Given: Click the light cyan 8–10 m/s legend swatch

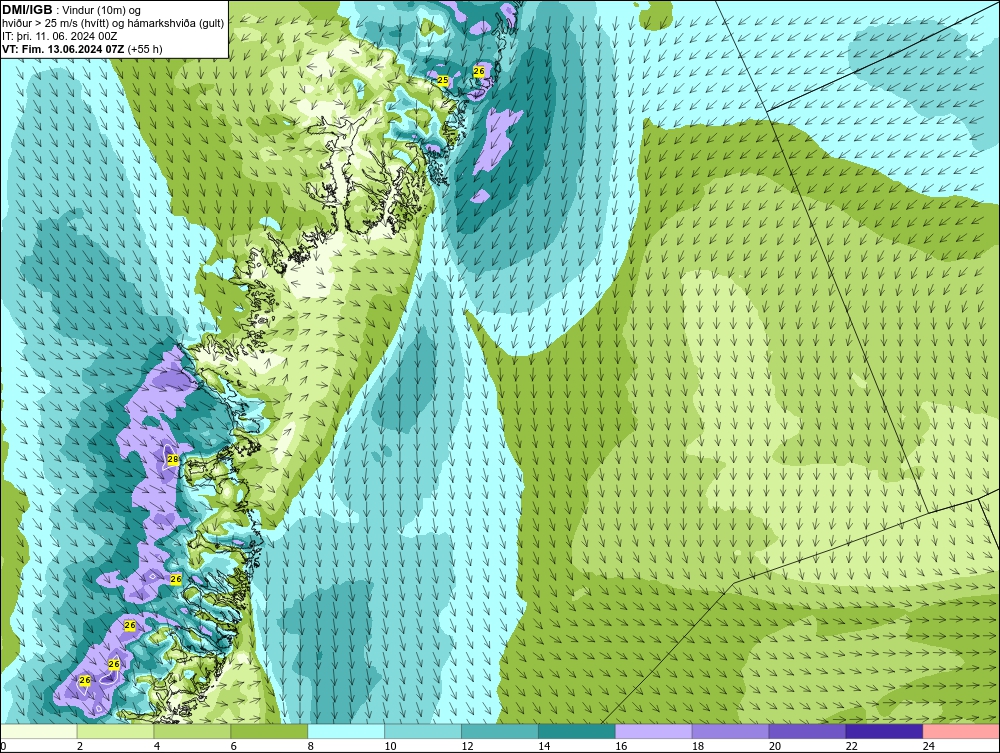Looking at the screenshot, I should (346, 731).
